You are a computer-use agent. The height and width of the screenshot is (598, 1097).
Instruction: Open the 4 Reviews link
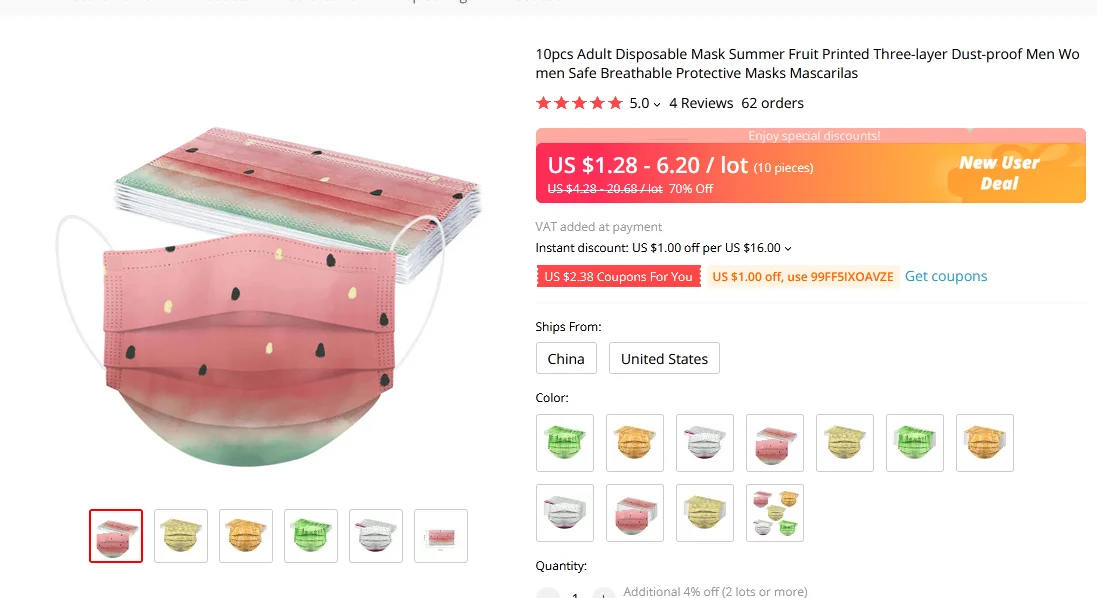tap(701, 103)
